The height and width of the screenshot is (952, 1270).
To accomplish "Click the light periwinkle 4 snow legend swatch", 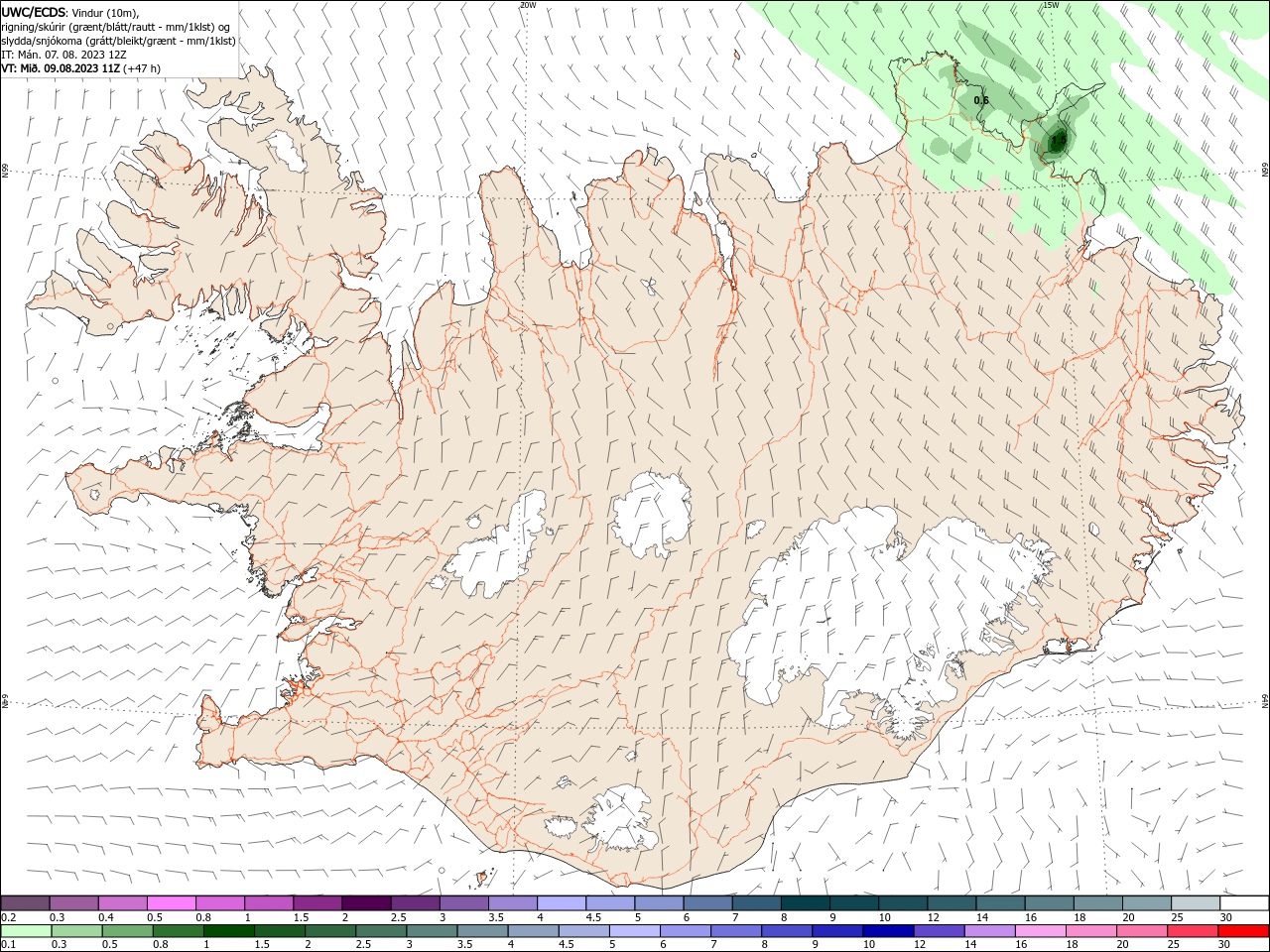I will click(562, 902).
